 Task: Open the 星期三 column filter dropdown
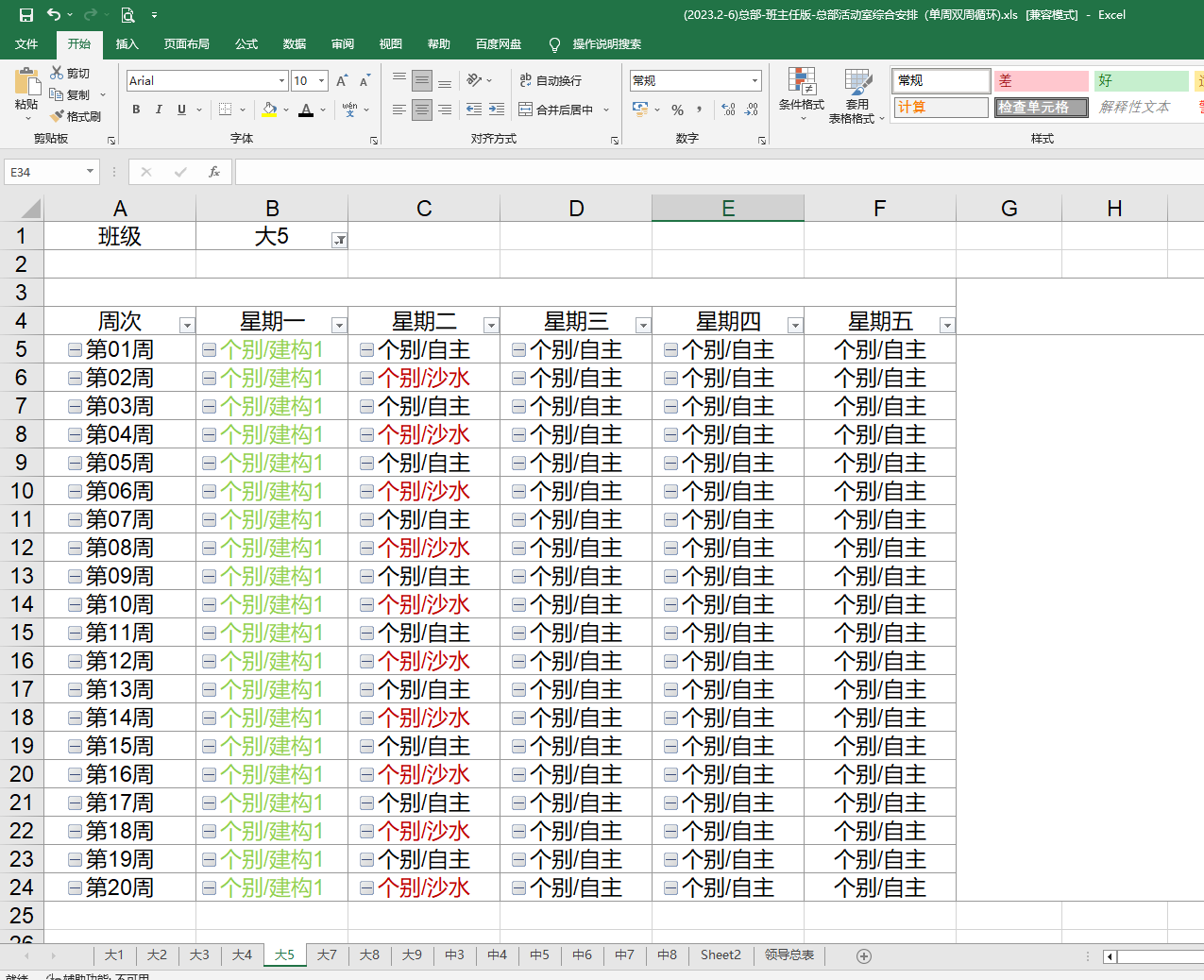643,325
